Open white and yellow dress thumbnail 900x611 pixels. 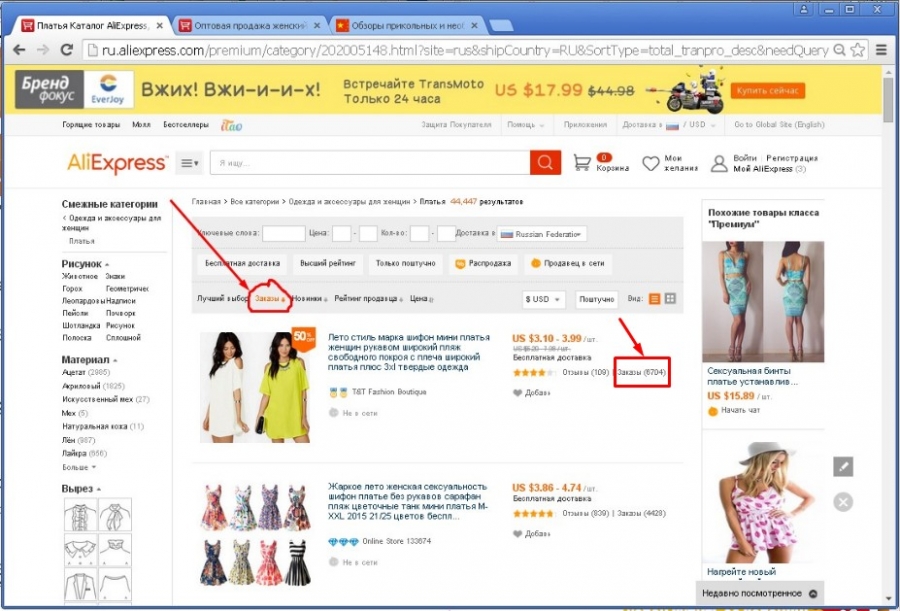tap(255, 387)
